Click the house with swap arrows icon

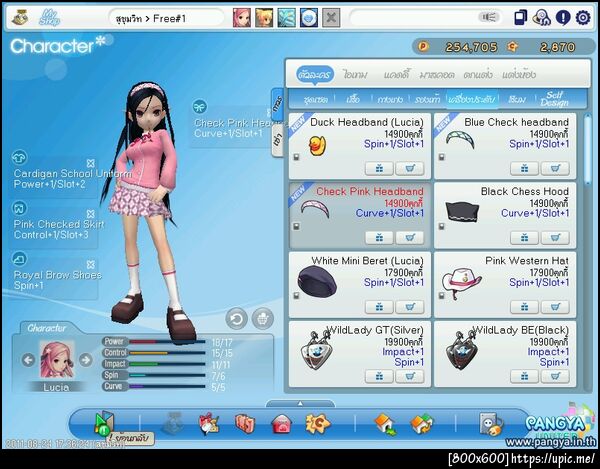(421, 424)
